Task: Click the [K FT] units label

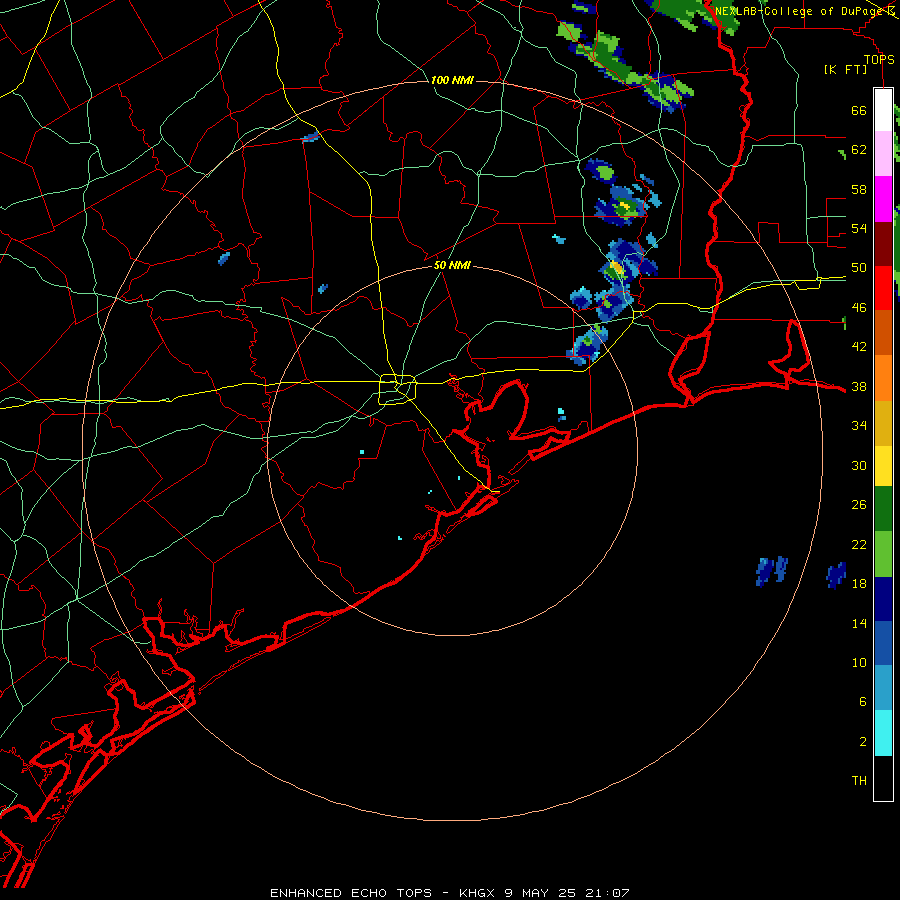Action: [845, 69]
